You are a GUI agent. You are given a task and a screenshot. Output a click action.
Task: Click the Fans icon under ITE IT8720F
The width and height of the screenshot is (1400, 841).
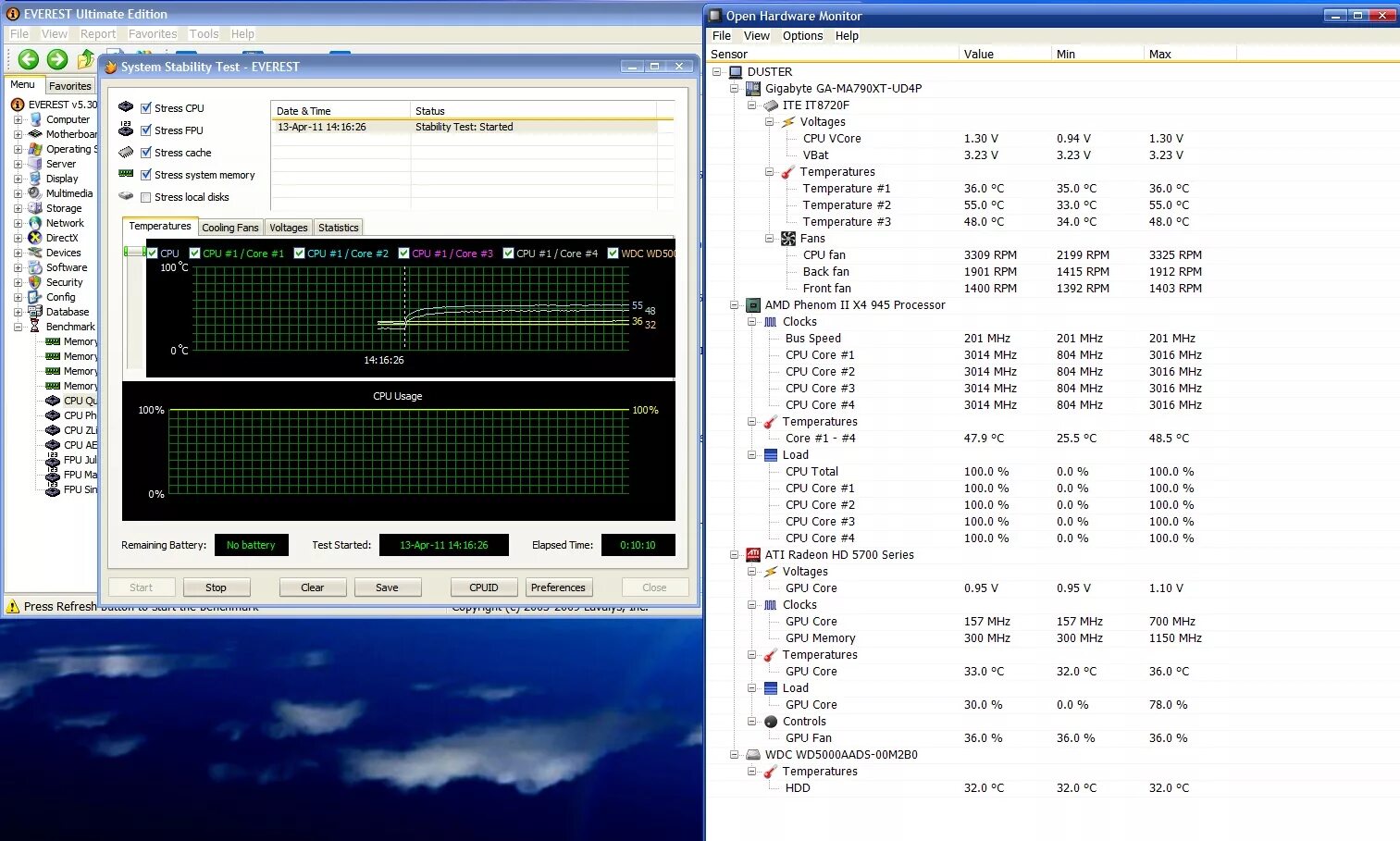(x=788, y=238)
